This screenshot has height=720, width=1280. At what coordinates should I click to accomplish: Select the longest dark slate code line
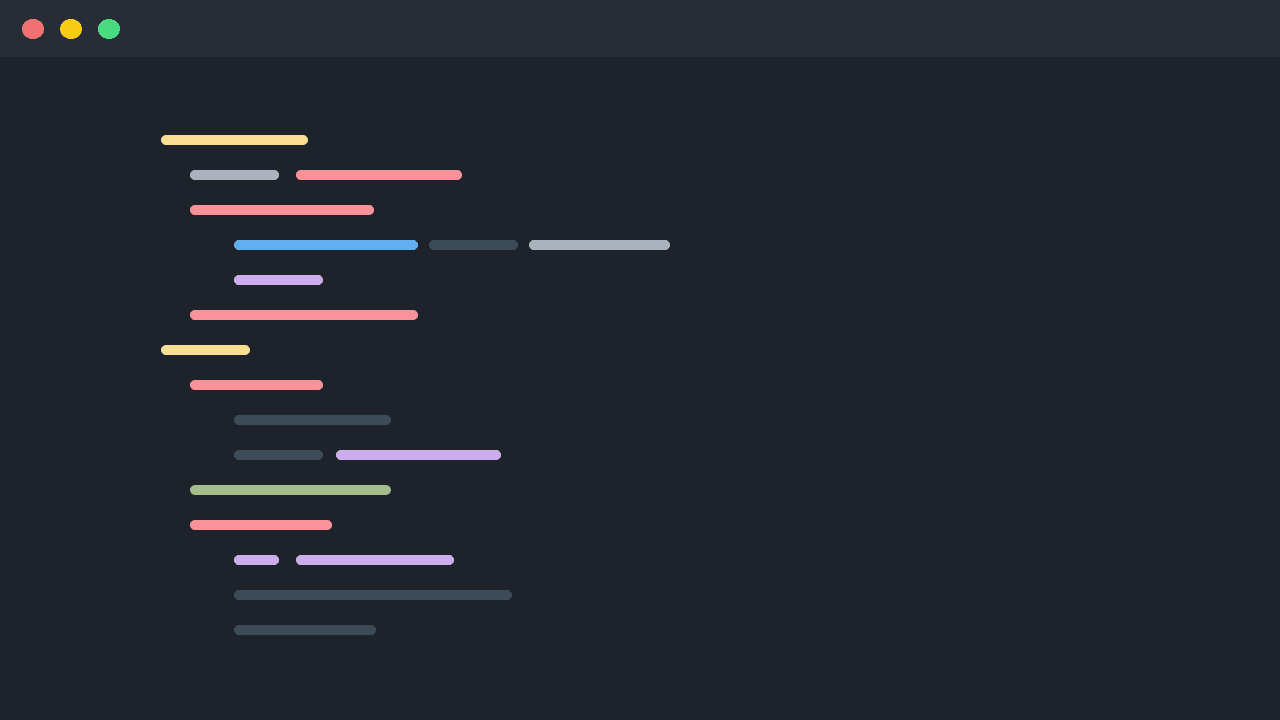click(373, 595)
